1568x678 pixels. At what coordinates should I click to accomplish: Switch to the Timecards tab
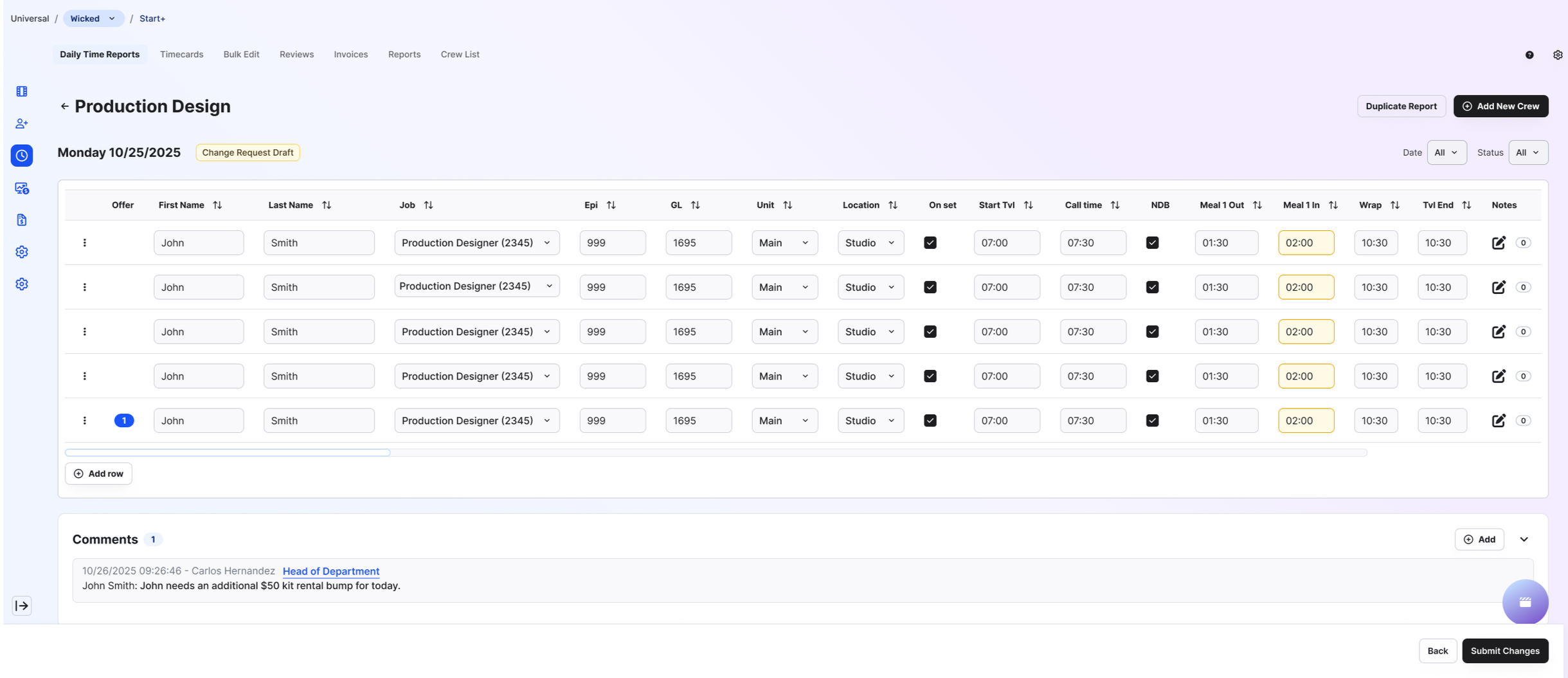tap(181, 54)
